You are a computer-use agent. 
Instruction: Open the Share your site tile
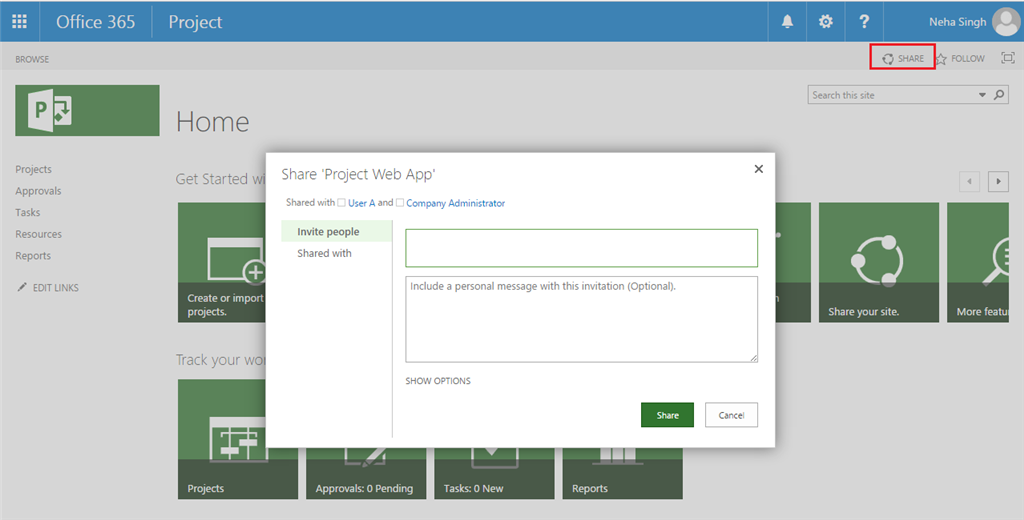[879, 262]
